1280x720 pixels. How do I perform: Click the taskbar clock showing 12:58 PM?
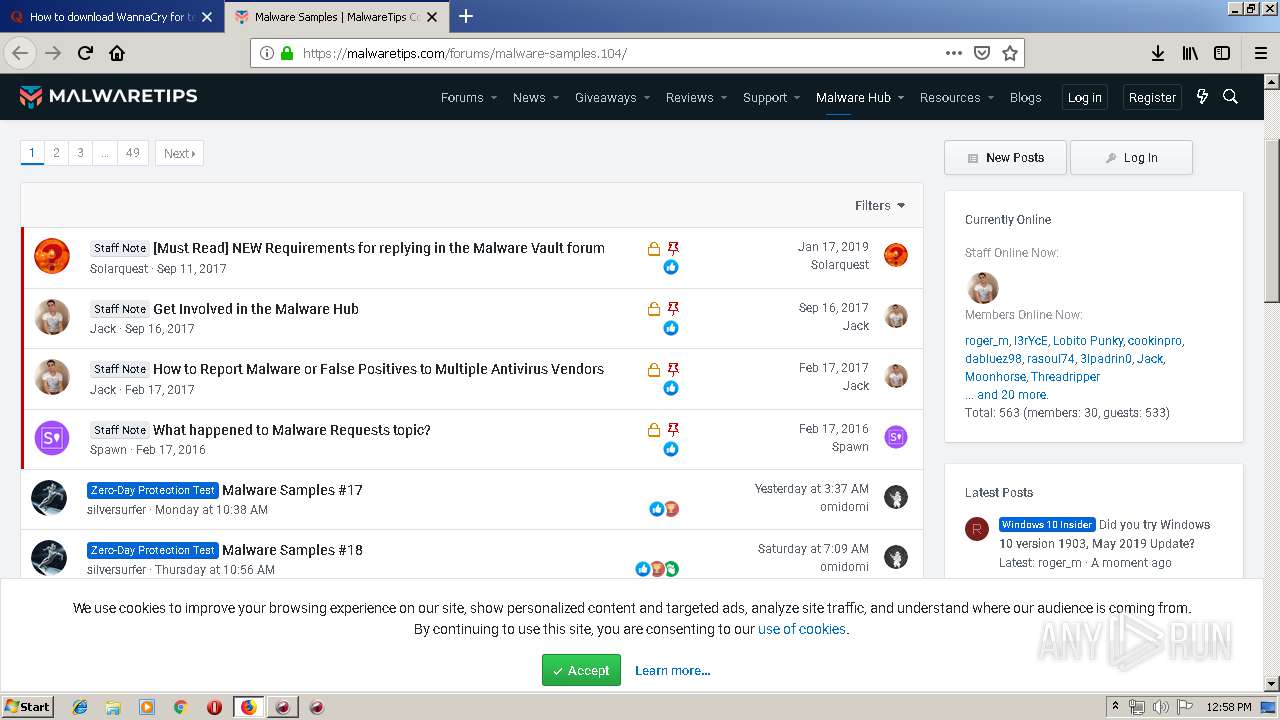(1229, 707)
